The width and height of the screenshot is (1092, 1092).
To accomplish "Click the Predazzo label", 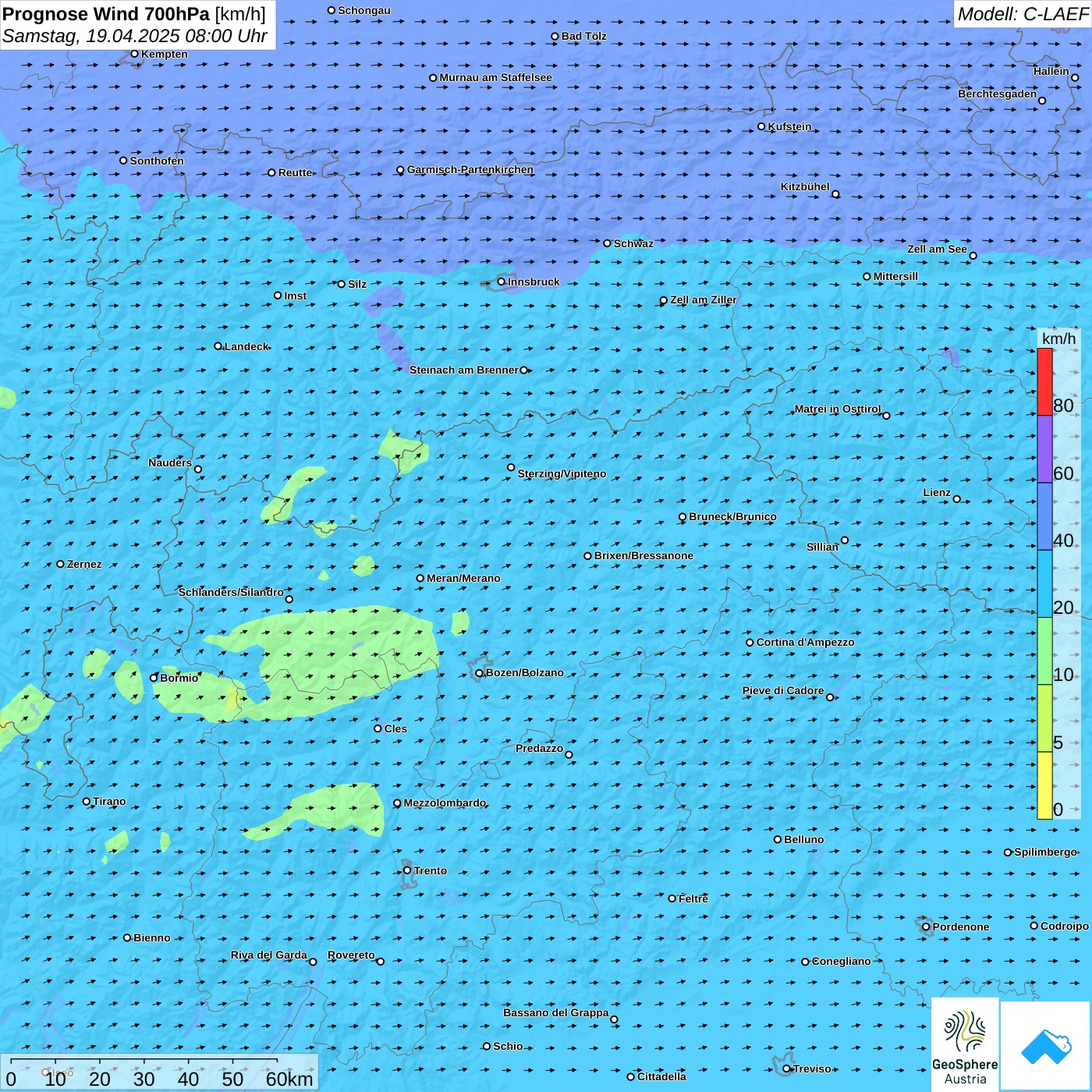I will 539,748.
